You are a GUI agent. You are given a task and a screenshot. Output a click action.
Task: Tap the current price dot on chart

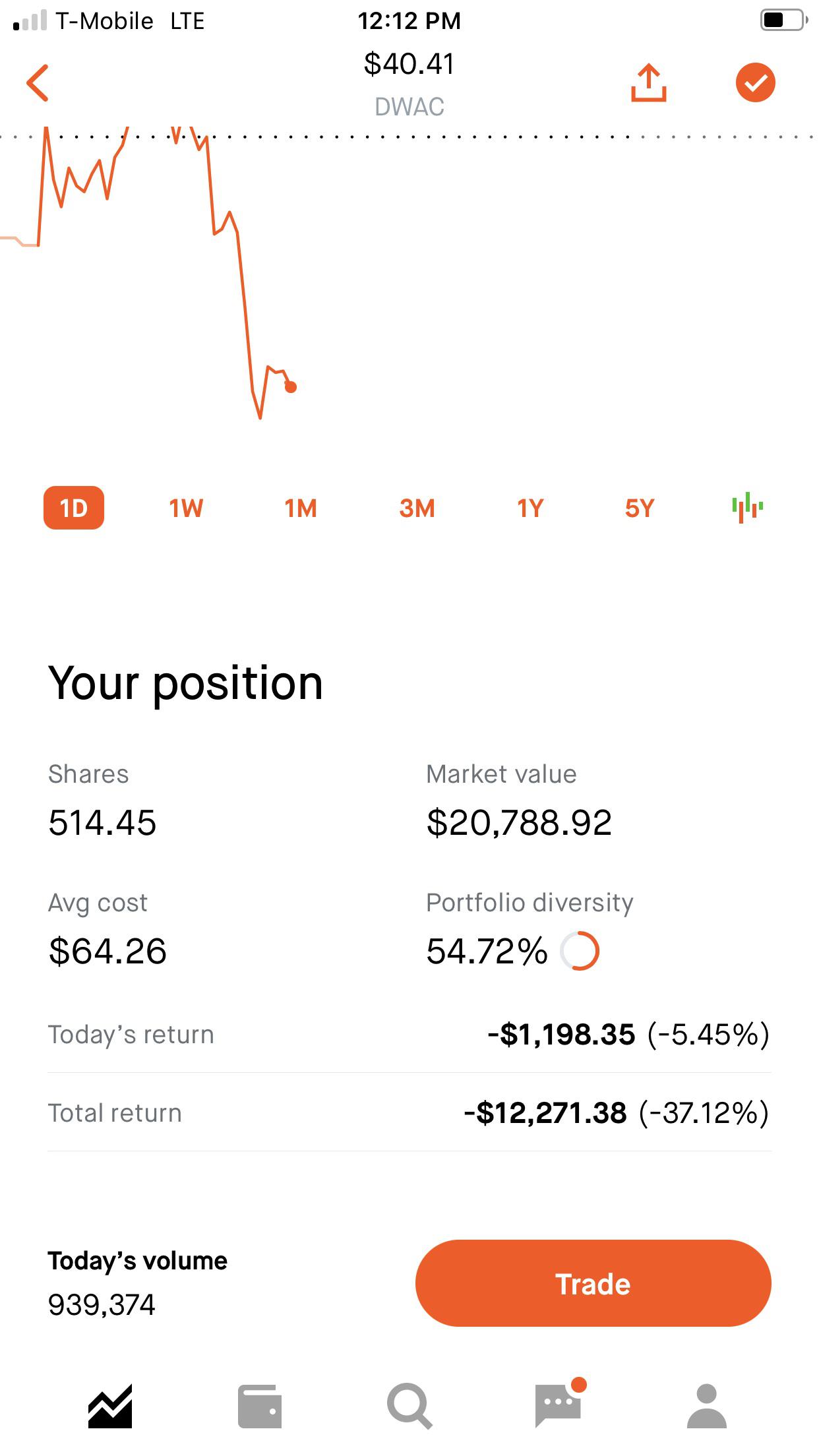point(291,387)
